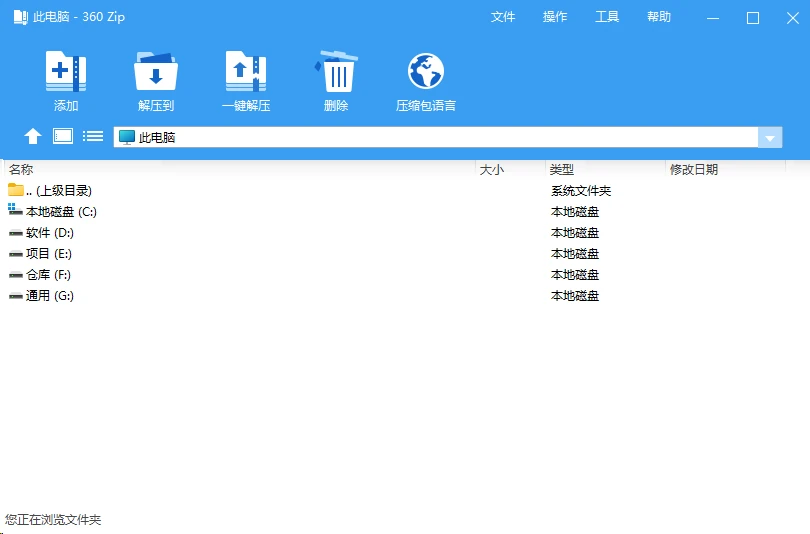This screenshot has height=534, width=810.
Task: Expand the address bar path dropdown
Action: (770, 137)
